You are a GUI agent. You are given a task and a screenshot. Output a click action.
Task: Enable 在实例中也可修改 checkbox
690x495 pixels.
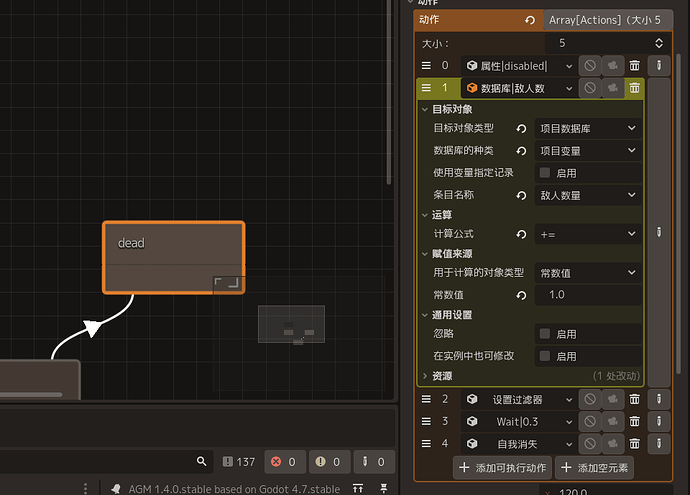point(545,356)
